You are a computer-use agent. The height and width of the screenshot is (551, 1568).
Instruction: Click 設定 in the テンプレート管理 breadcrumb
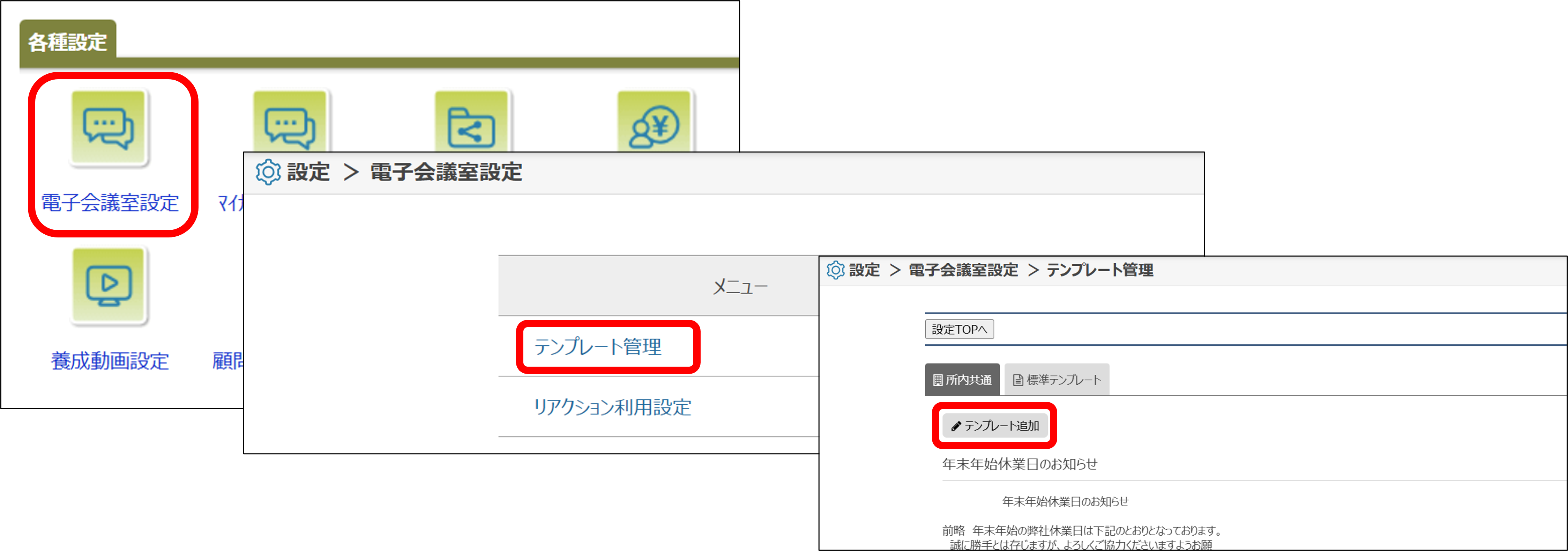864,270
